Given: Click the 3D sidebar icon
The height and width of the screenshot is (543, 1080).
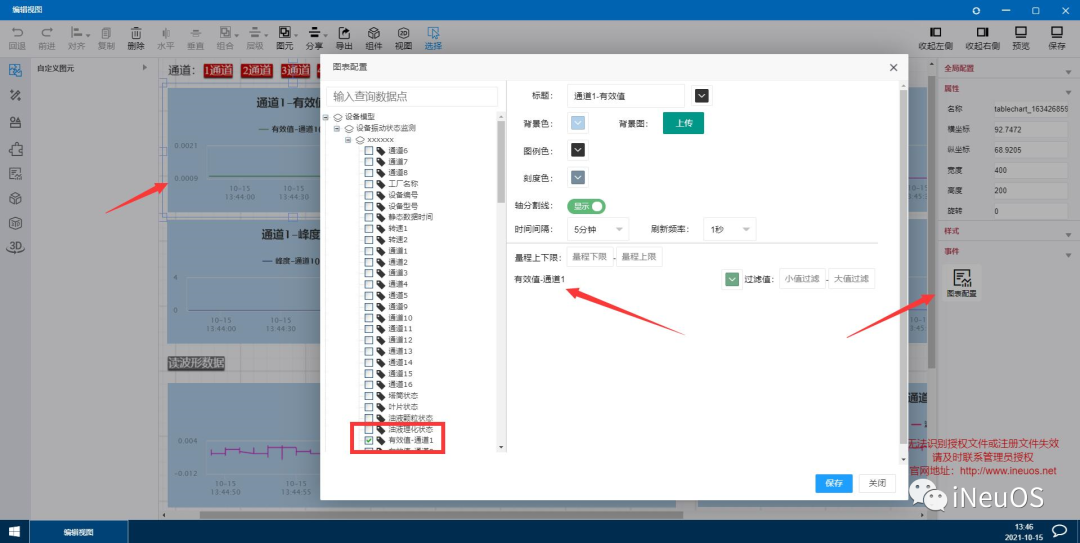Looking at the screenshot, I should [x=15, y=247].
